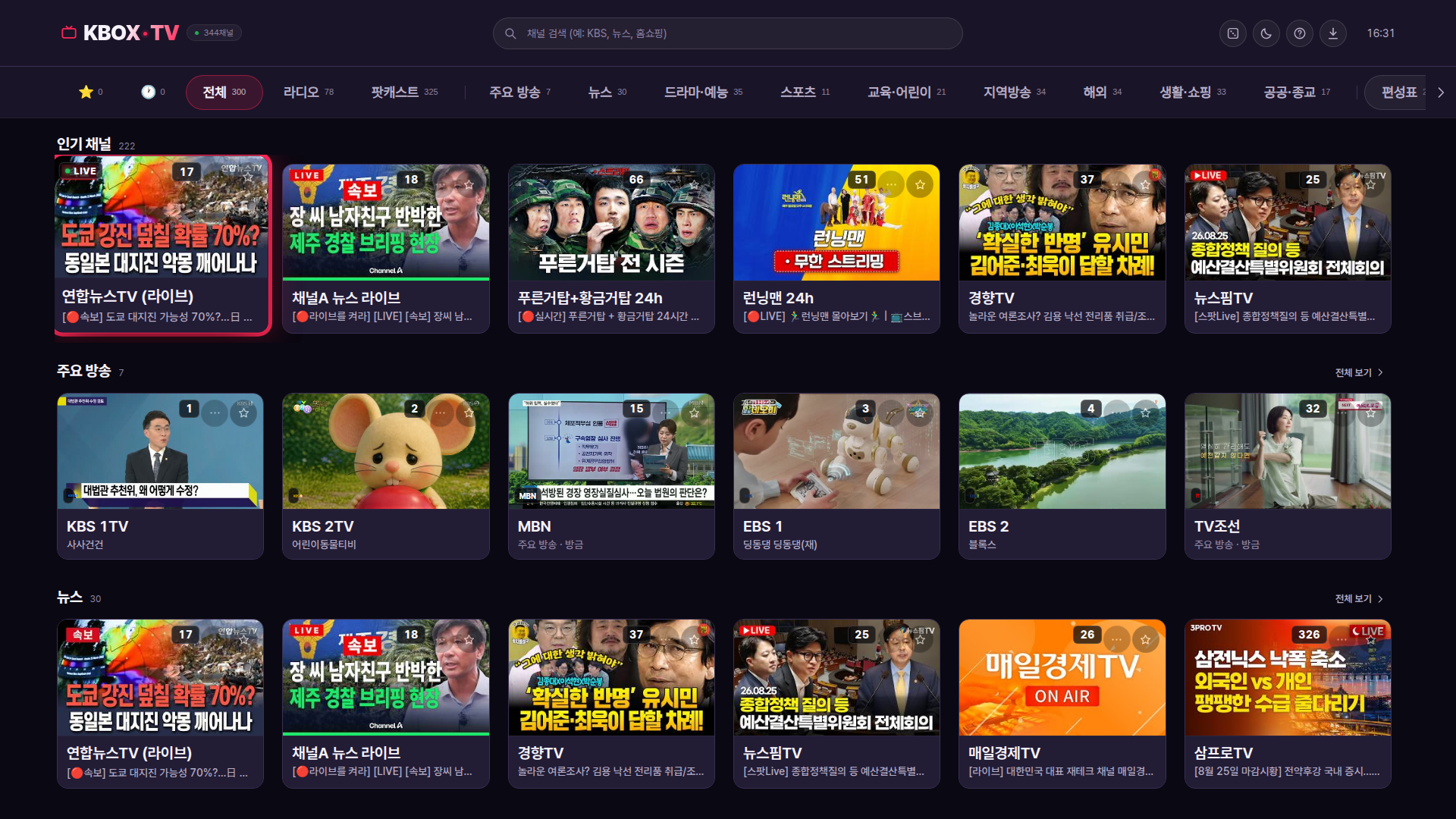
Task: Open more options dots on KBS 1TV card
Action: tap(215, 413)
